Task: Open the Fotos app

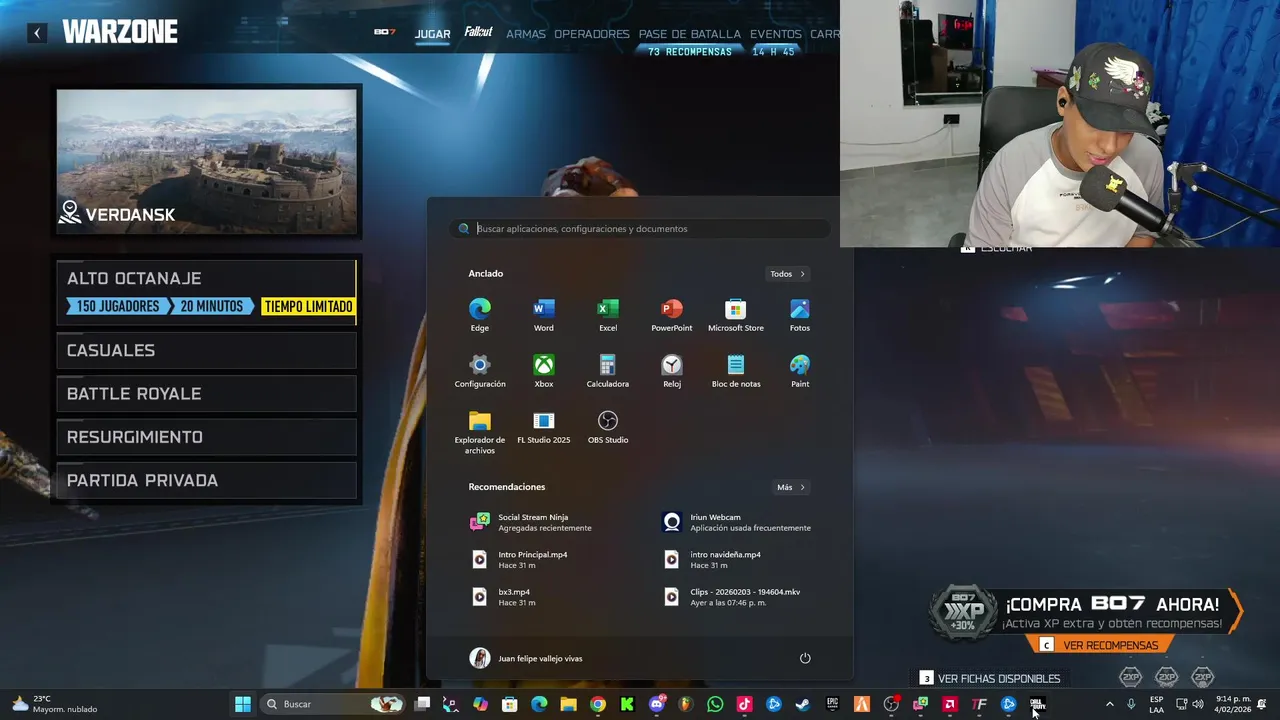Action: point(800,314)
